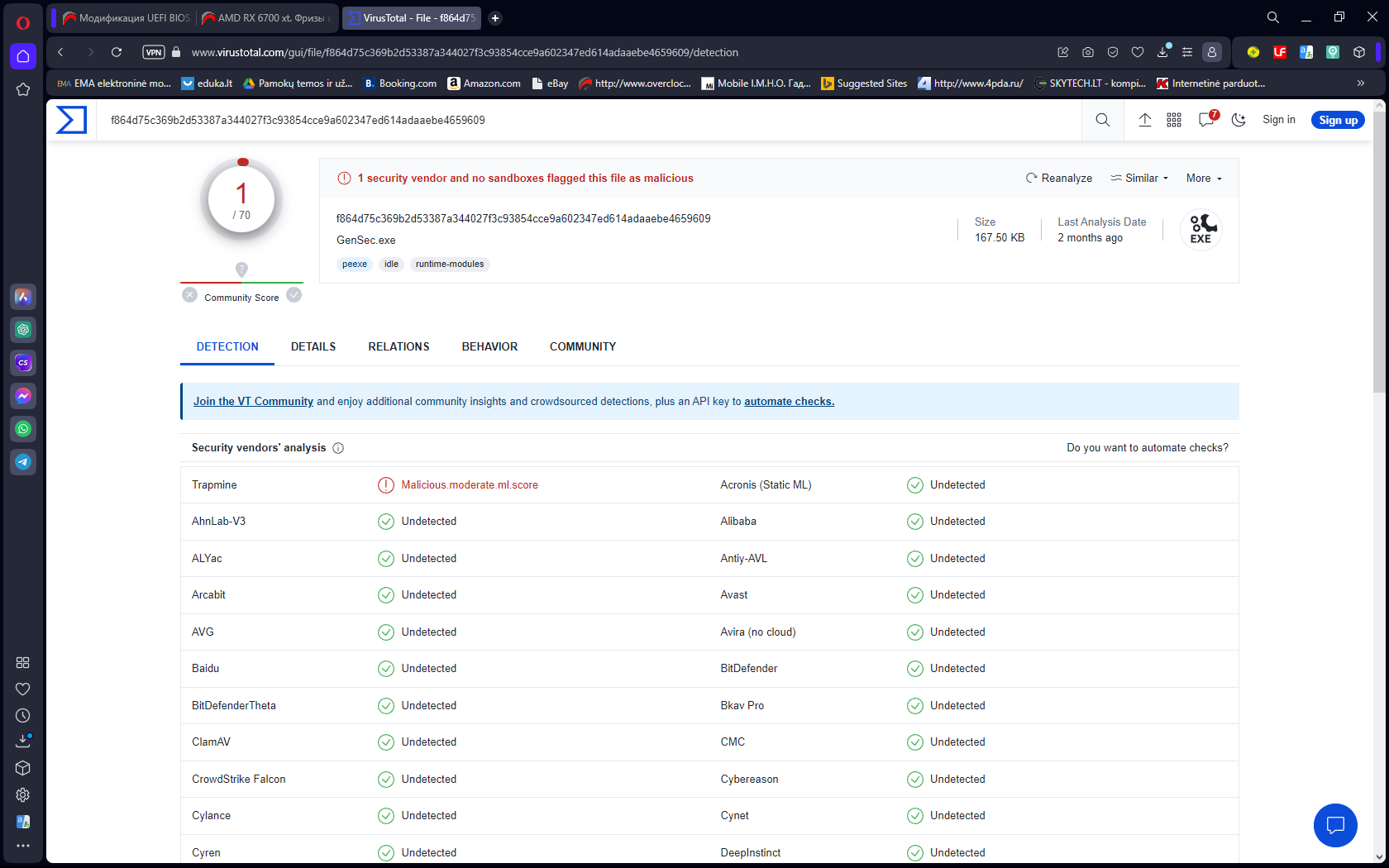The image size is (1389, 868).
Task: Open VirusTotal search magnifier icon
Action: coord(1103,120)
